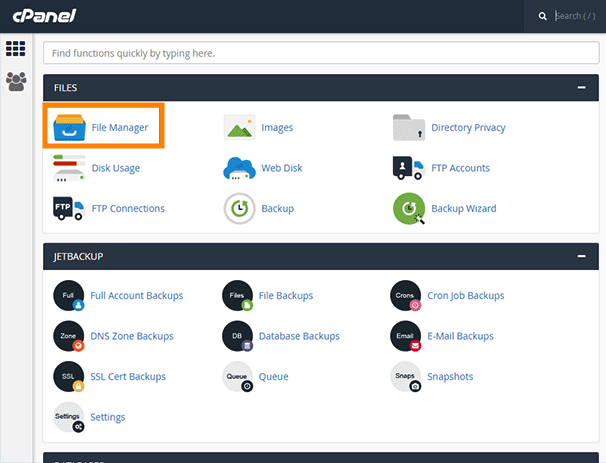Open User Manager in the sidebar
Screen dimensions: 606x463
point(16,82)
